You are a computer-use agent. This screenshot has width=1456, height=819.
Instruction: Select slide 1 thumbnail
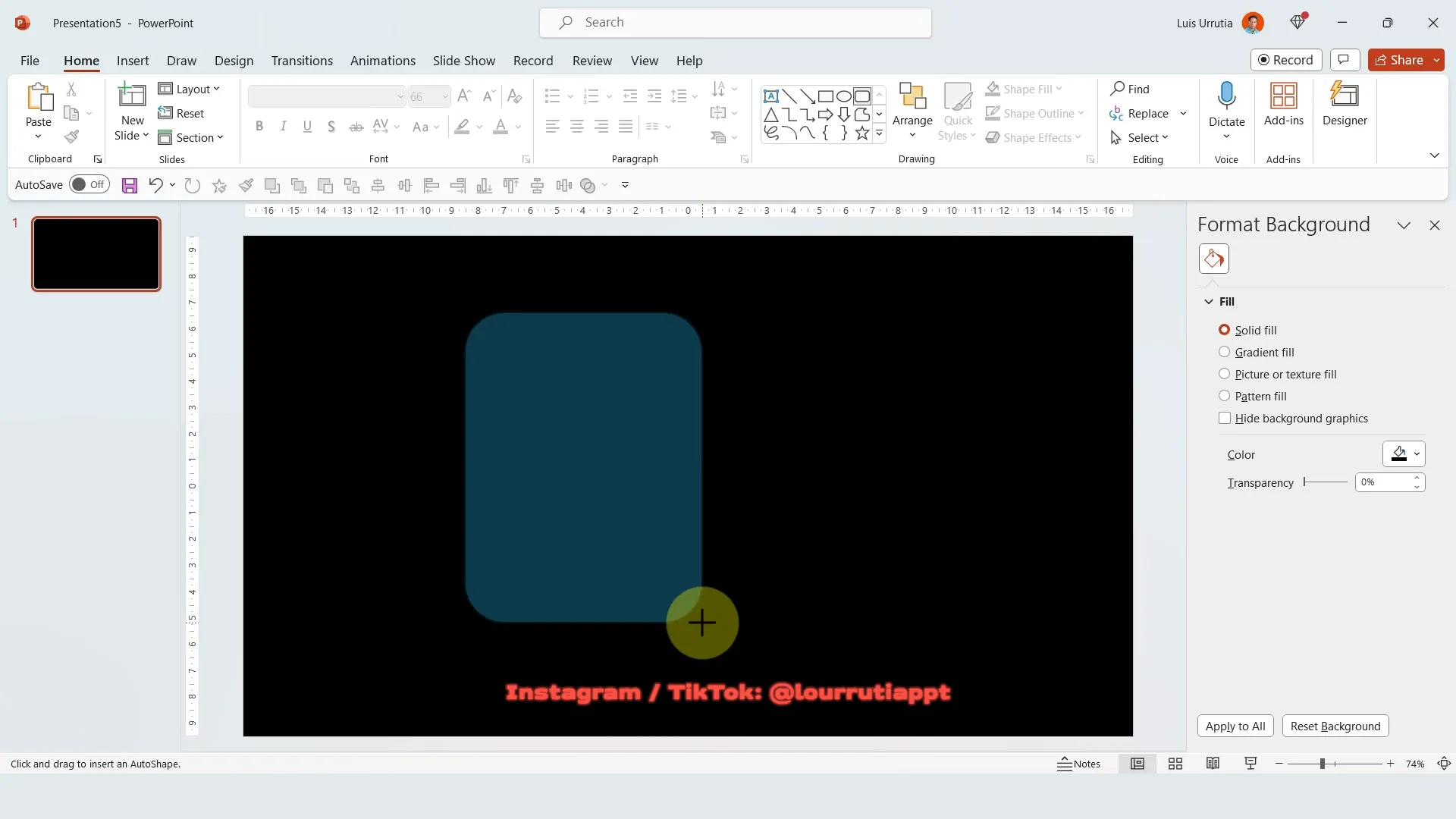point(96,254)
